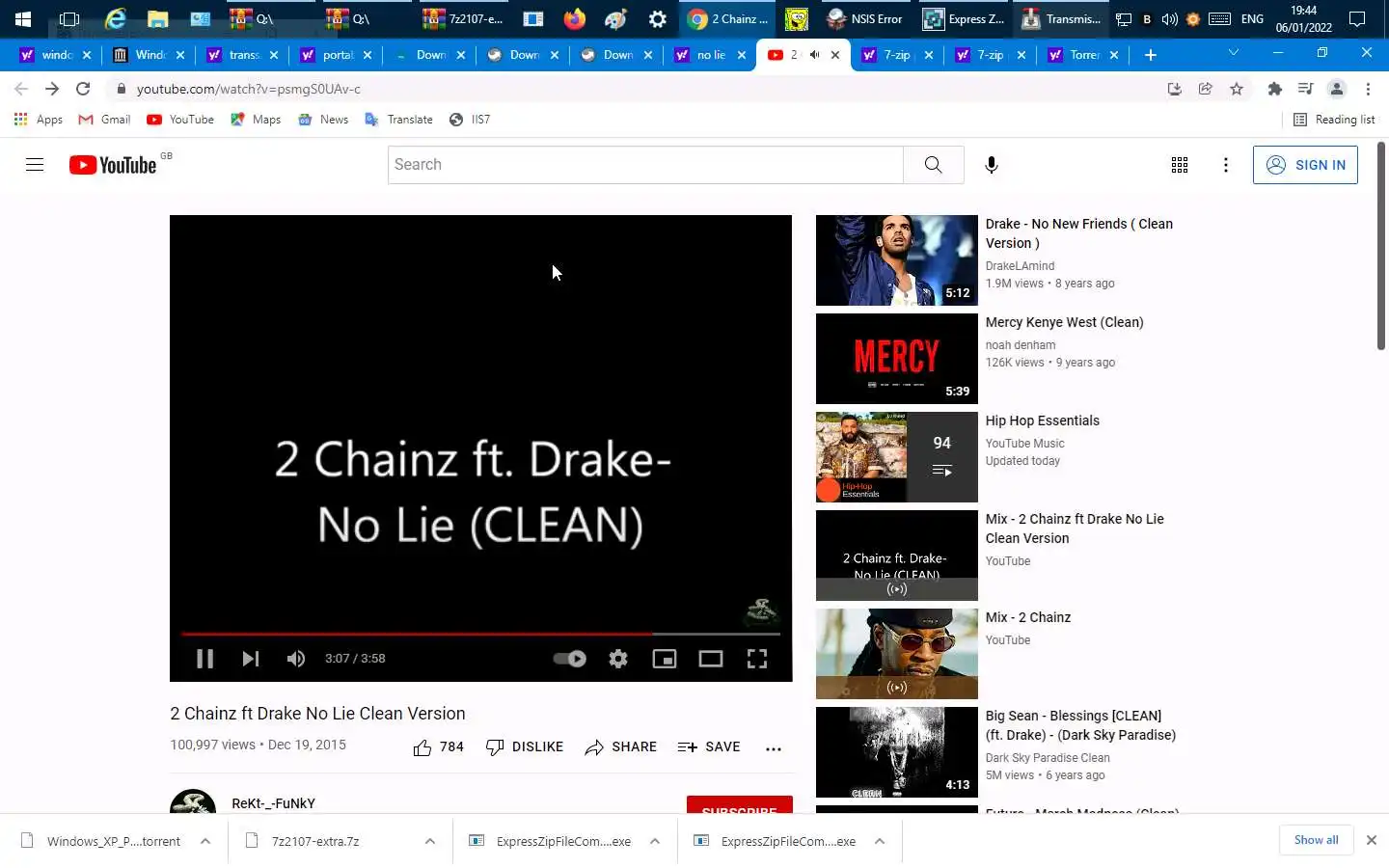This screenshot has height=868, width=1389.
Task: Open a new browser tab
Action: 1151,55
